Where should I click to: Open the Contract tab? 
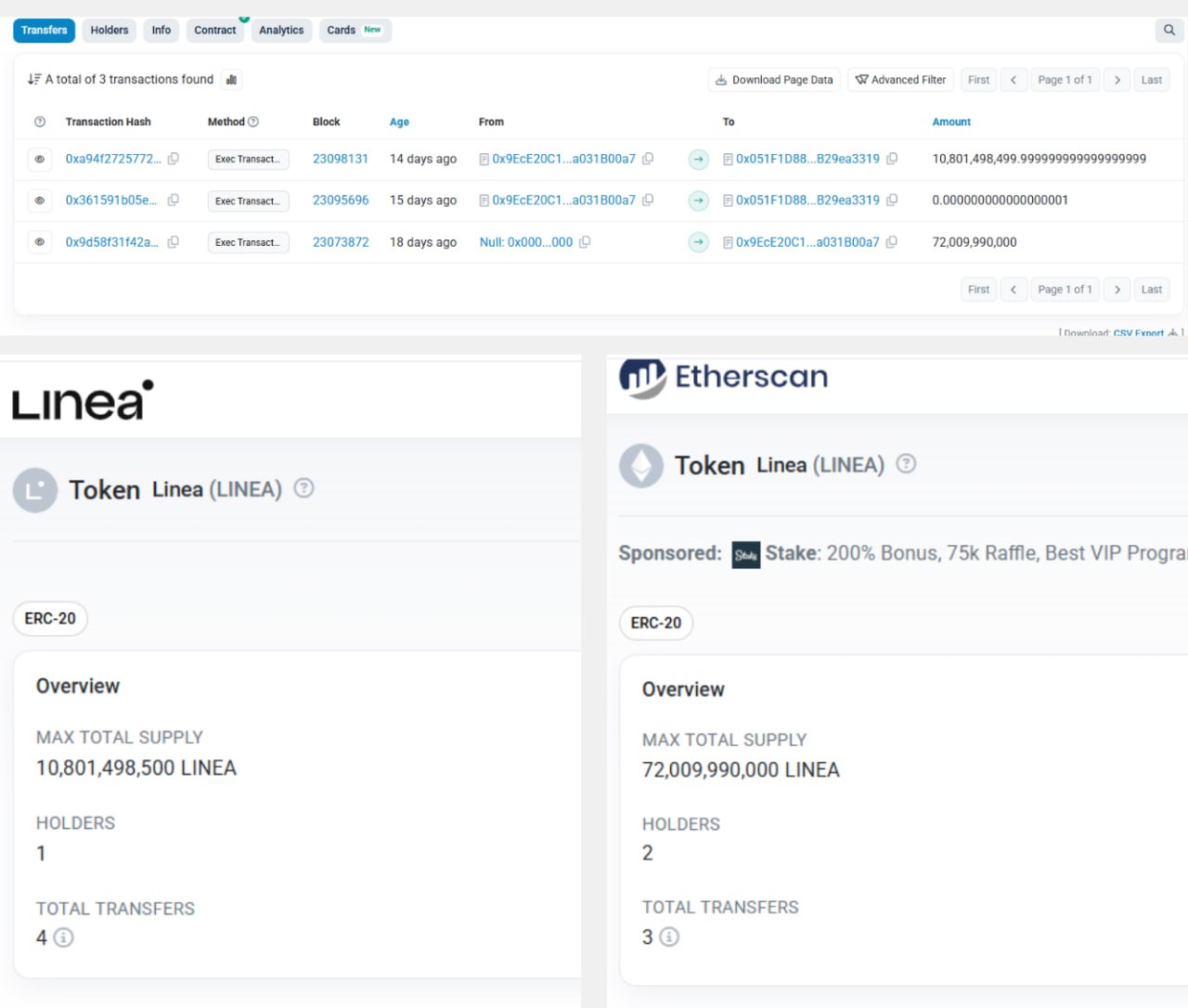pyautogui.click(x=215, y=31)
